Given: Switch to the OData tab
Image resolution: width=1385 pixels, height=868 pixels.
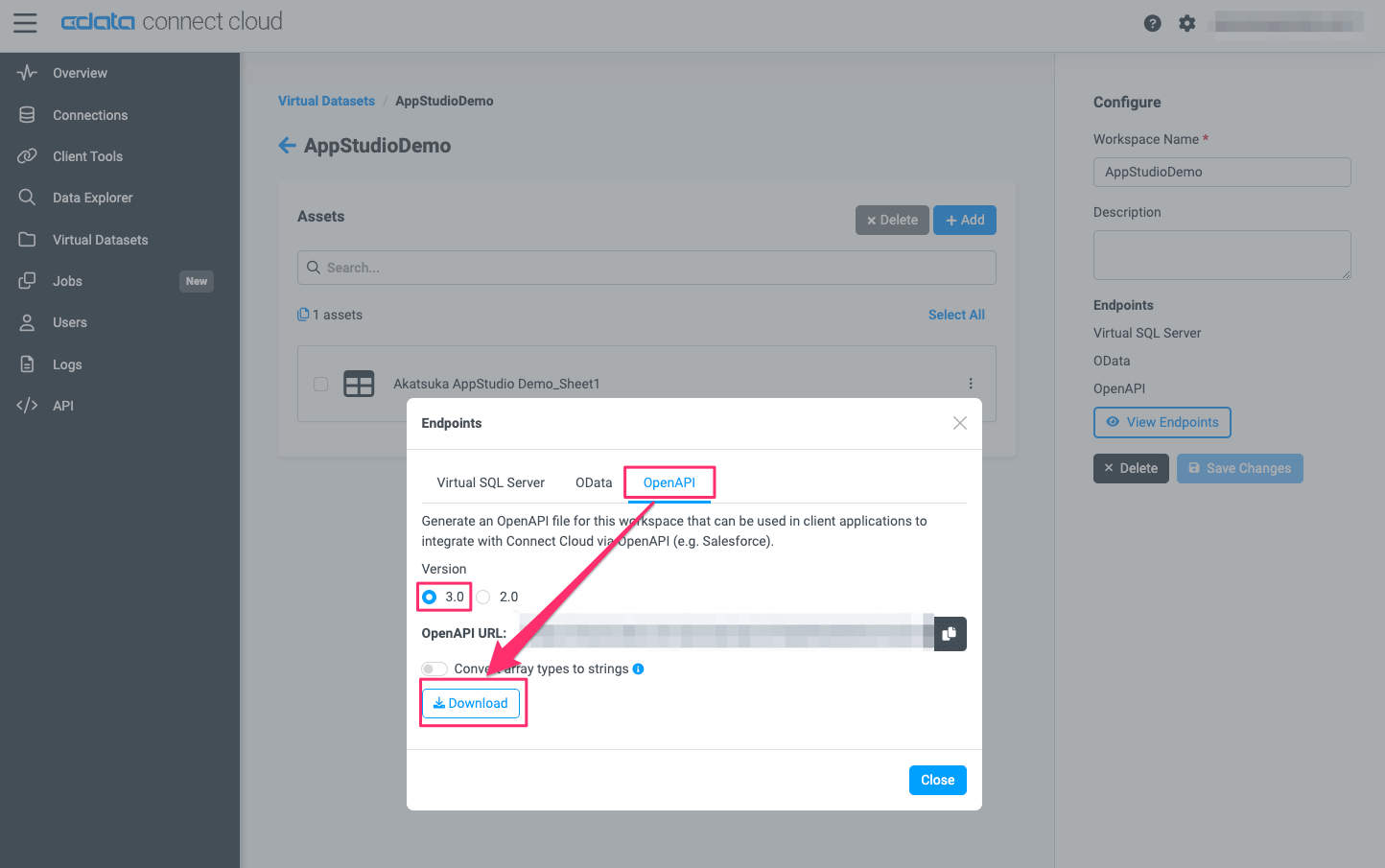Looking at the screenshot, I should point(594,482).
